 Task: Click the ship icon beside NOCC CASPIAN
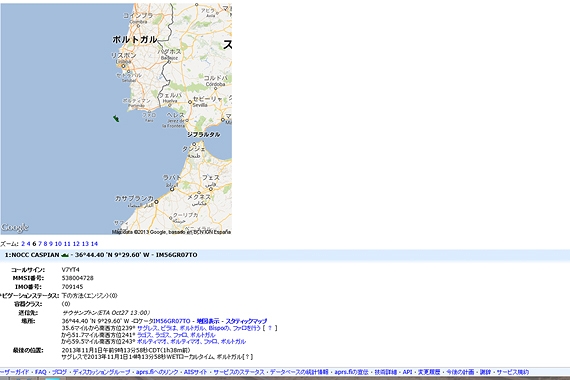(x=65, y=255)
